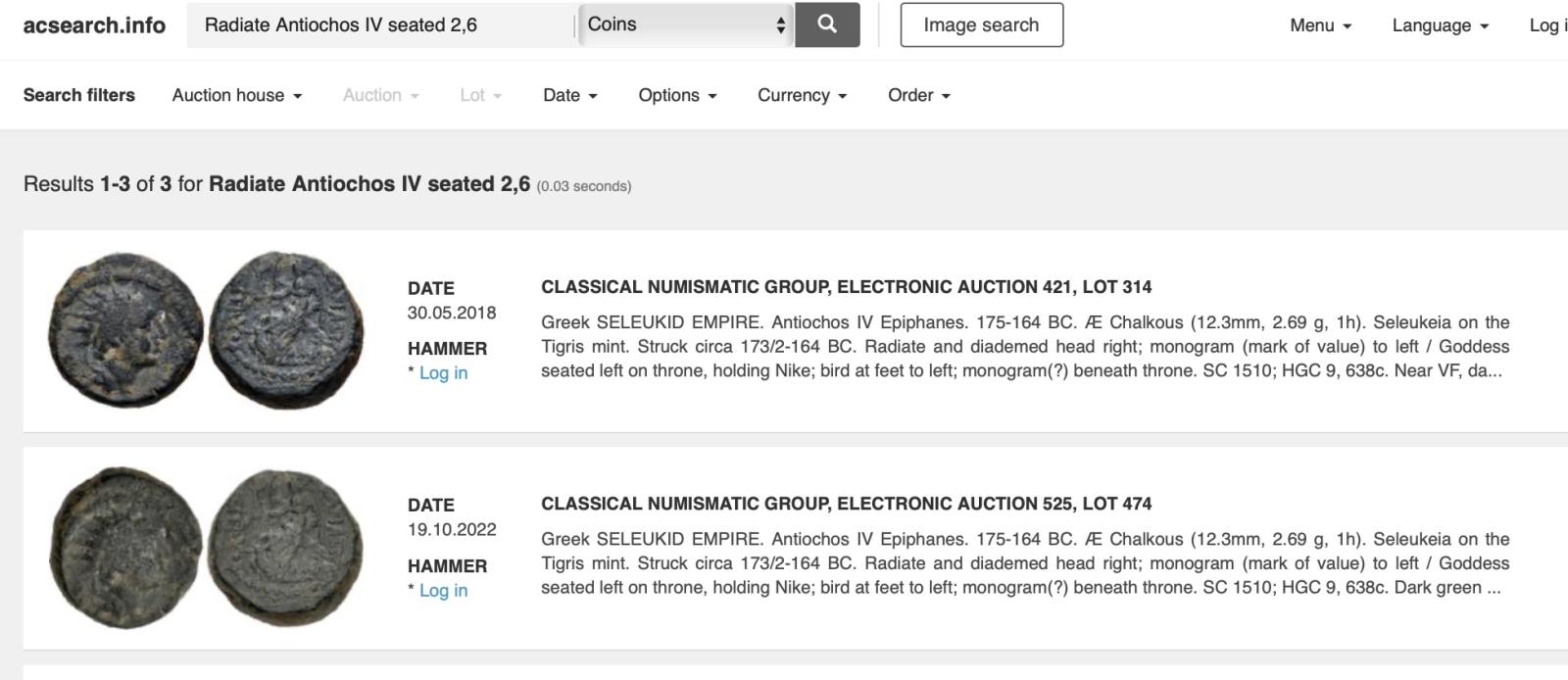Click lot 474 obverse coin image

125,547
